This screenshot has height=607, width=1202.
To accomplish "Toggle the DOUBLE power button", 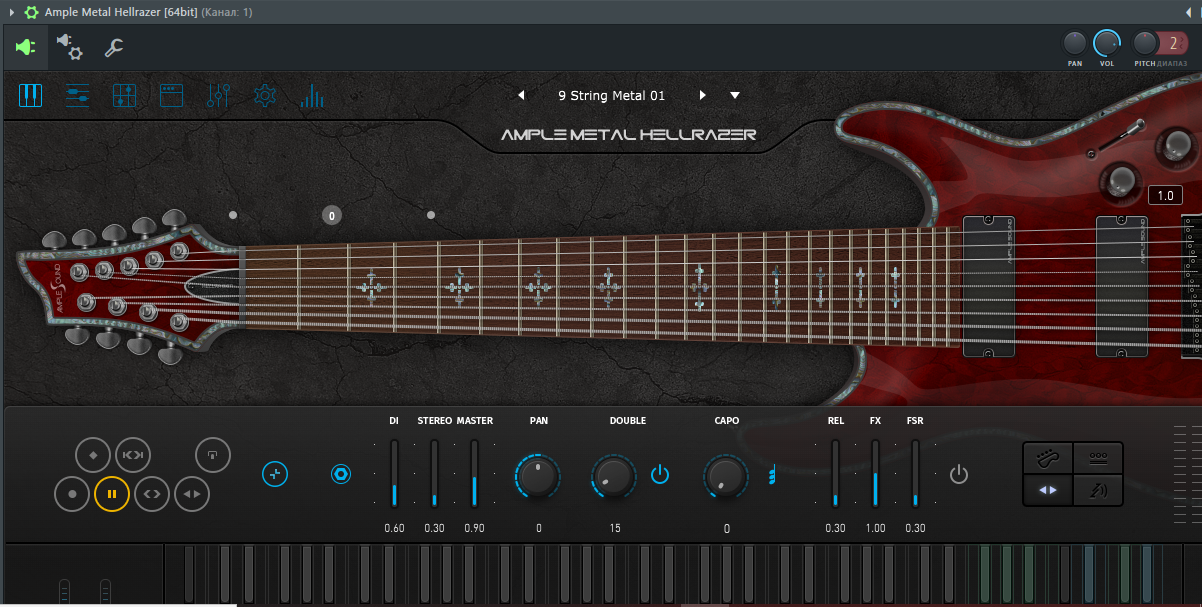I will click(x=659, y=474).
